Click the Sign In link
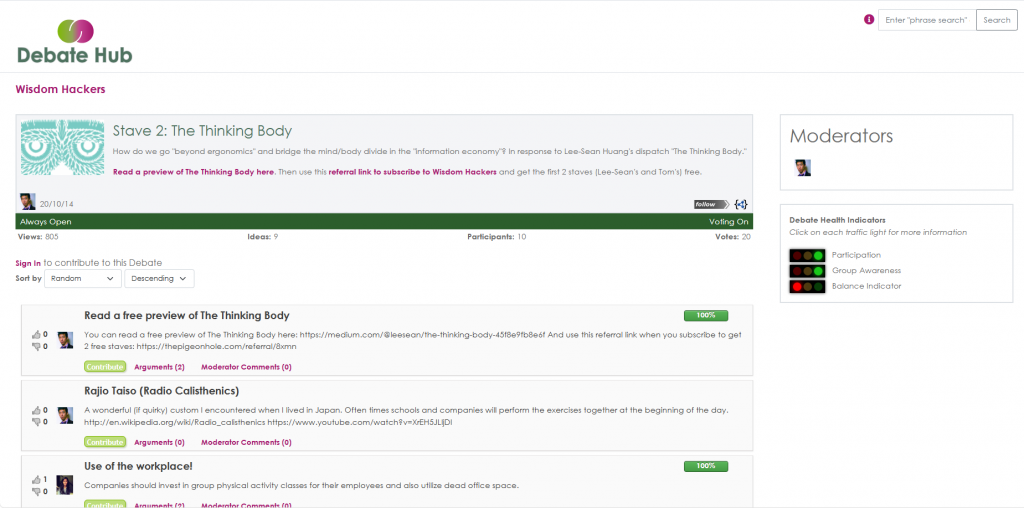This screenshot has height=508, width=1024. pyautogui.click(x=28, y=263)
